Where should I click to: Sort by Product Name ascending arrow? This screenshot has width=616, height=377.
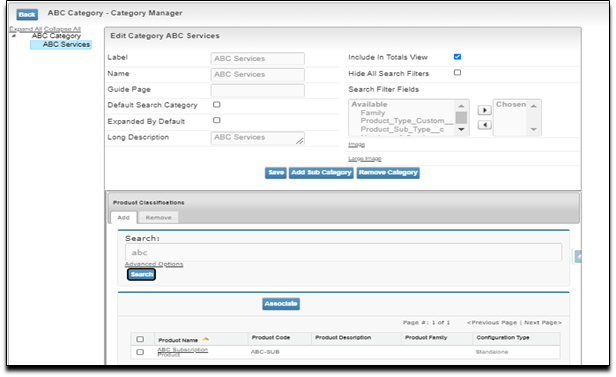[205, 339]
